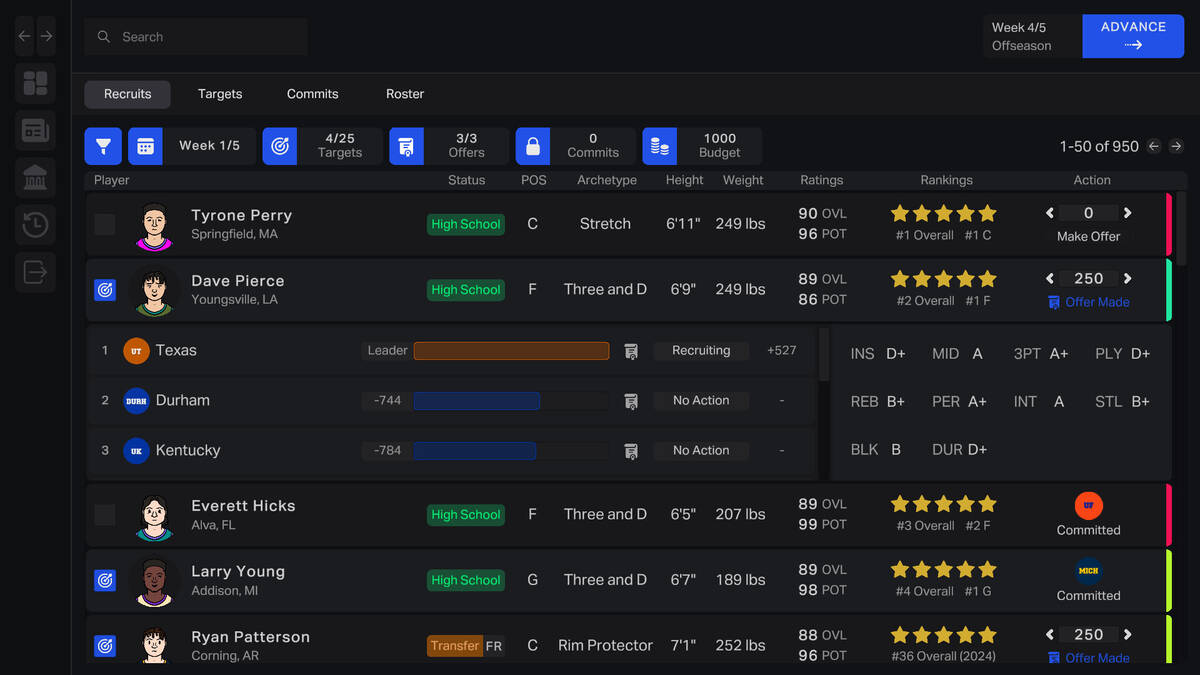Click the Advance week button

(1133, 36)
